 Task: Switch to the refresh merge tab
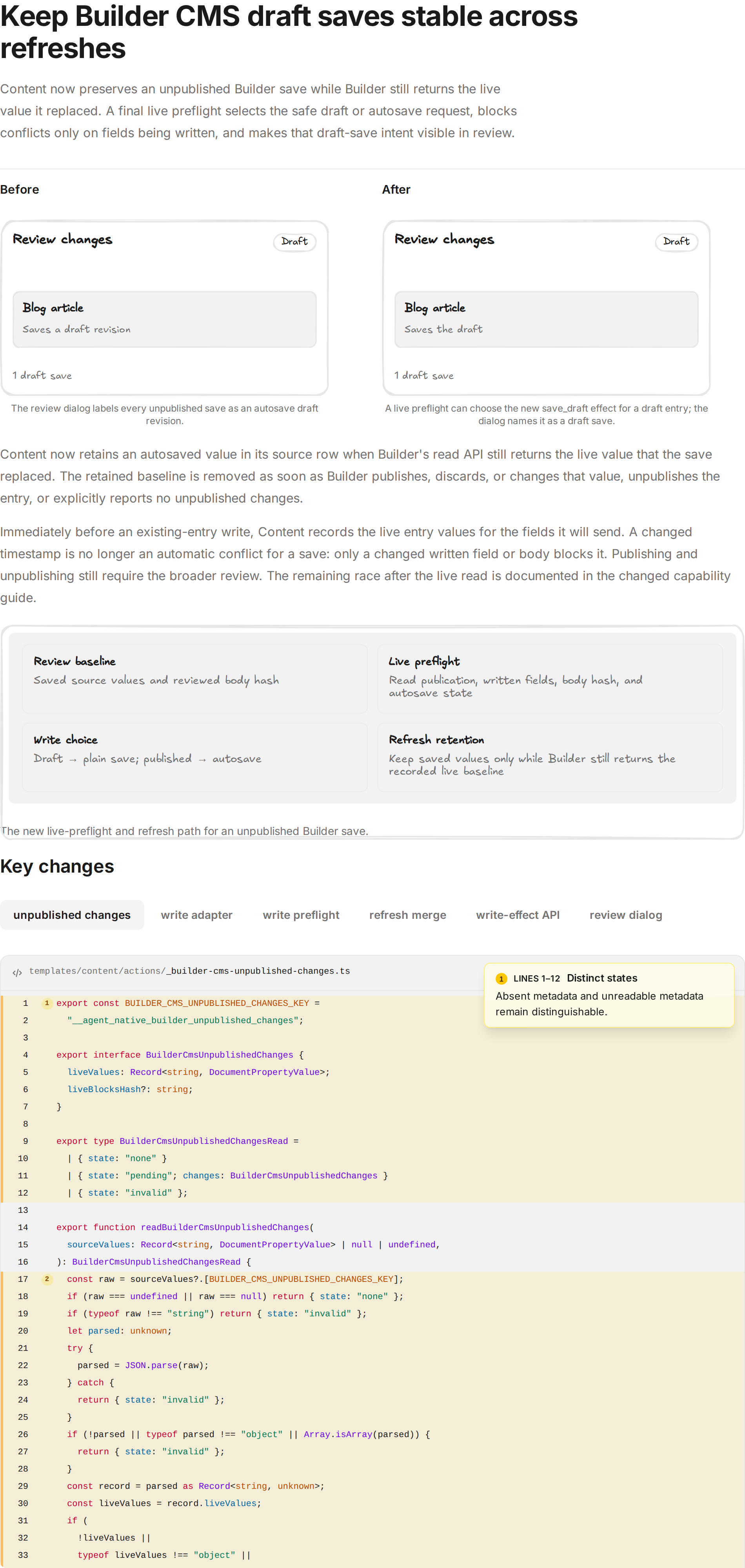pos(407,914)
